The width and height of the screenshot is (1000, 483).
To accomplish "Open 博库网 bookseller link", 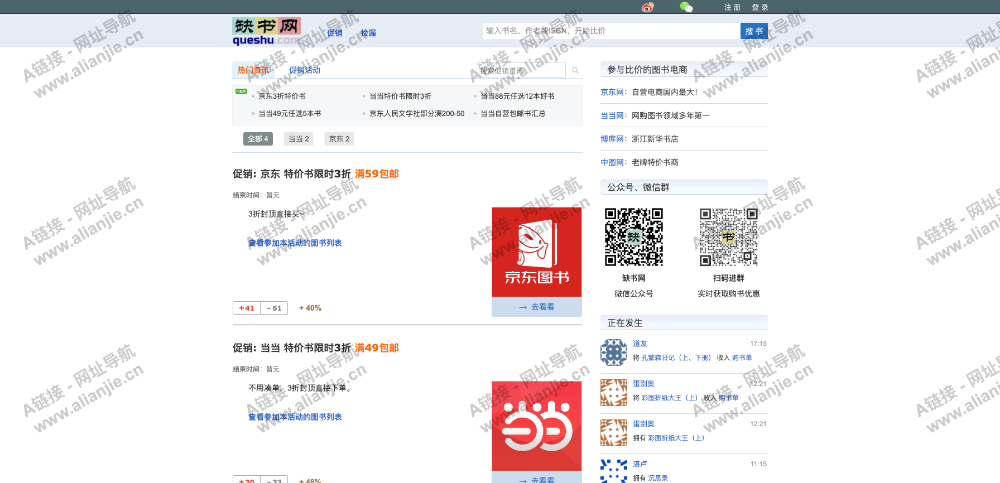I will 612,139.
